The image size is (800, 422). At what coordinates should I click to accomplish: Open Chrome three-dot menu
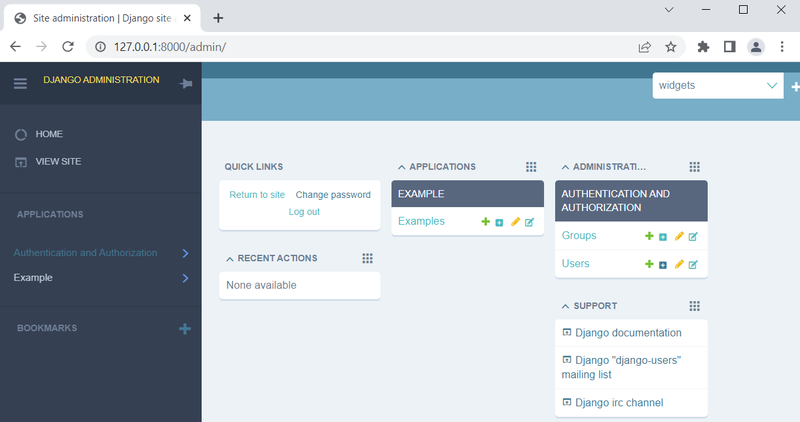click(782, 47)
